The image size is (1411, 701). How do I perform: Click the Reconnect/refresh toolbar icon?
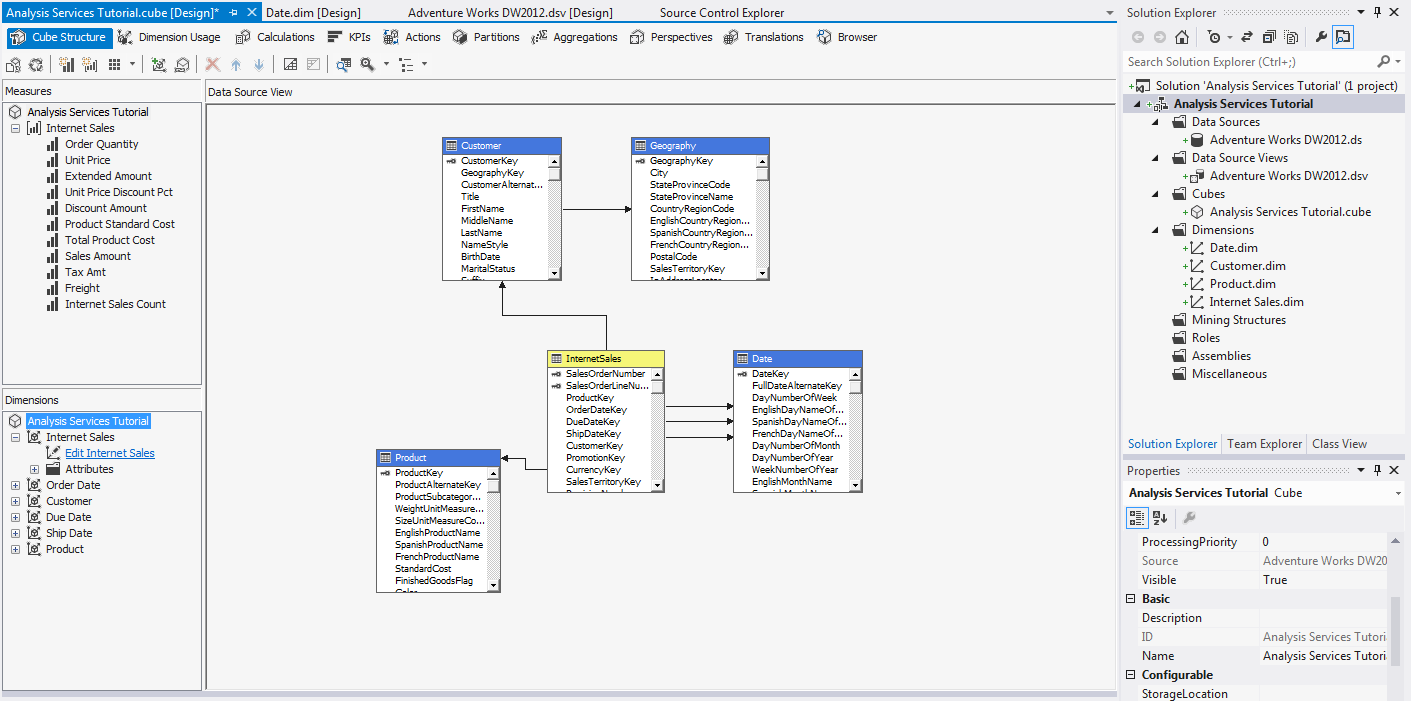coord(36,64)
